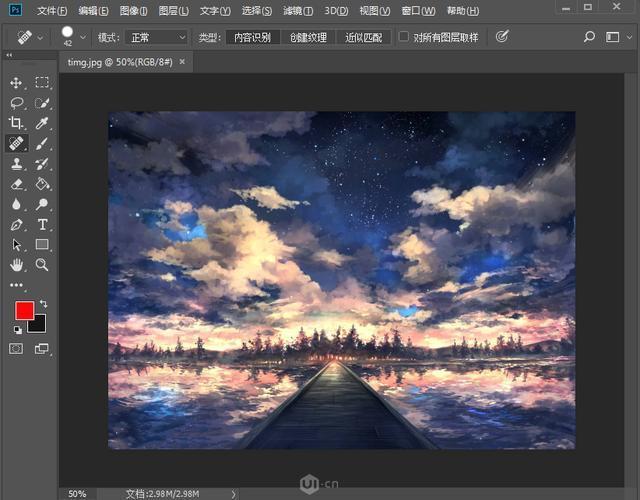Select the Eyedropper tool
Viewport: 640px width, 500px height.
pos(42,123)
